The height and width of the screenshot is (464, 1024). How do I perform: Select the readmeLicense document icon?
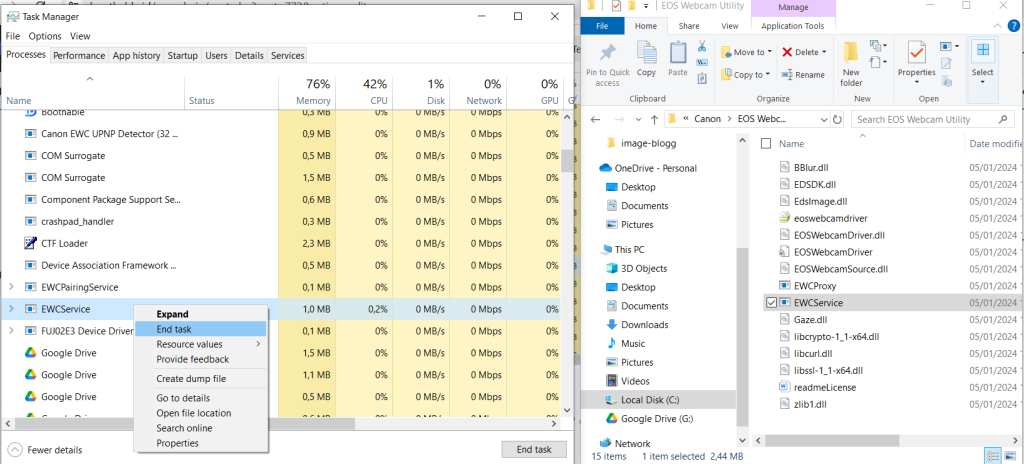pos(785,387)
